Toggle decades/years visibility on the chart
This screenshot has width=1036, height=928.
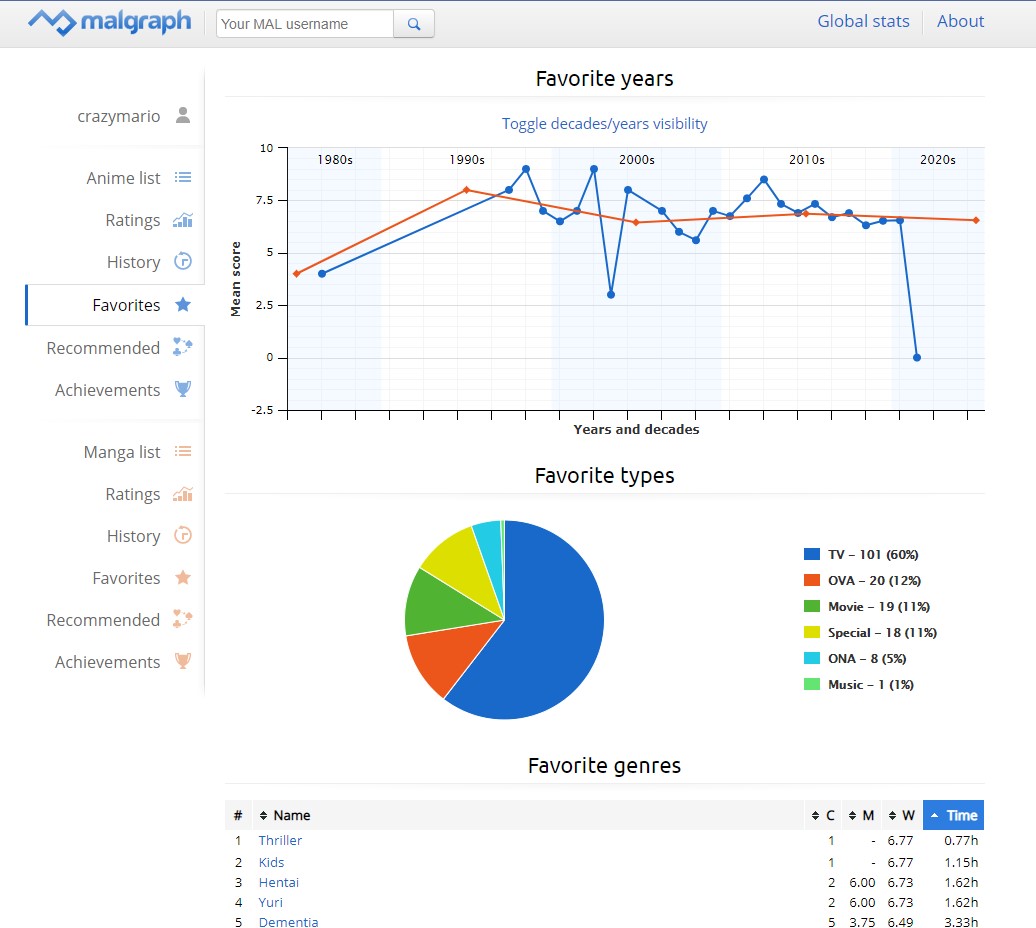604,124
